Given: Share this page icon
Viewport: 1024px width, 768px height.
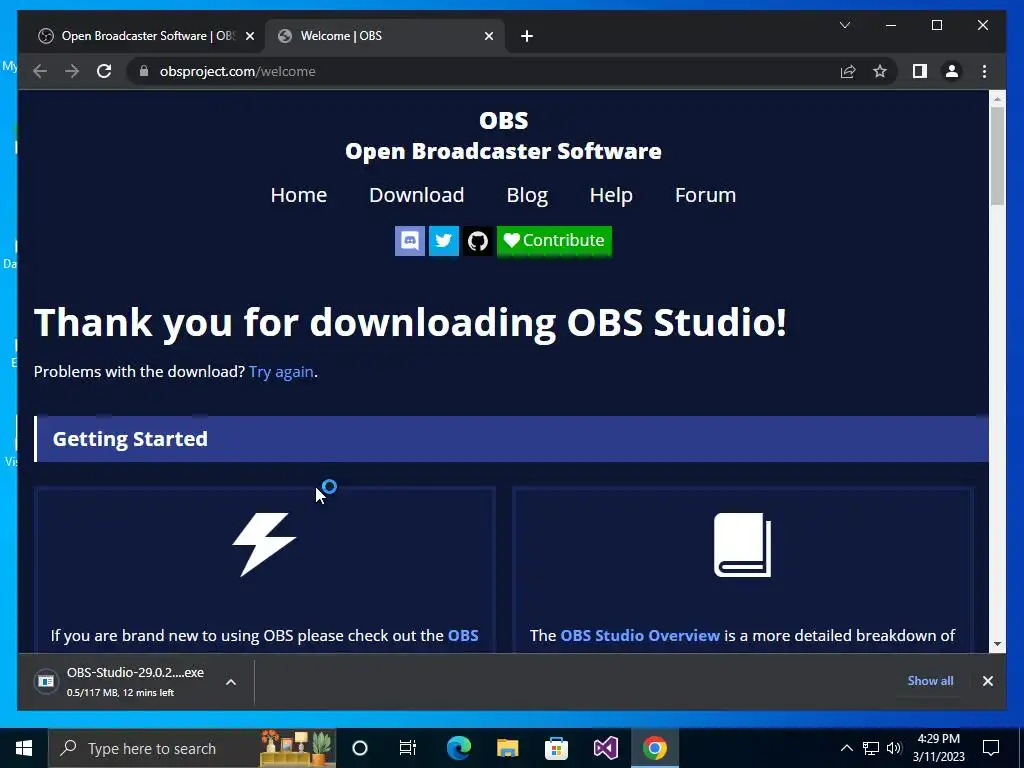Looking at the screenshot, I should click(x=848, y=71).
